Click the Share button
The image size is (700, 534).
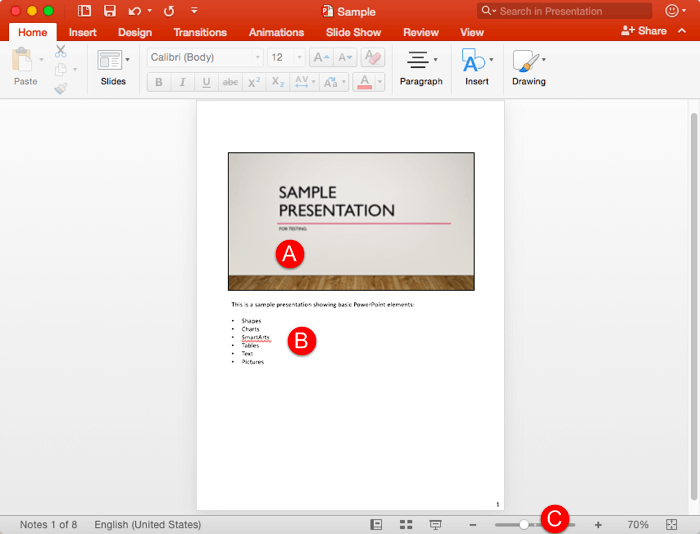(643, 31)
